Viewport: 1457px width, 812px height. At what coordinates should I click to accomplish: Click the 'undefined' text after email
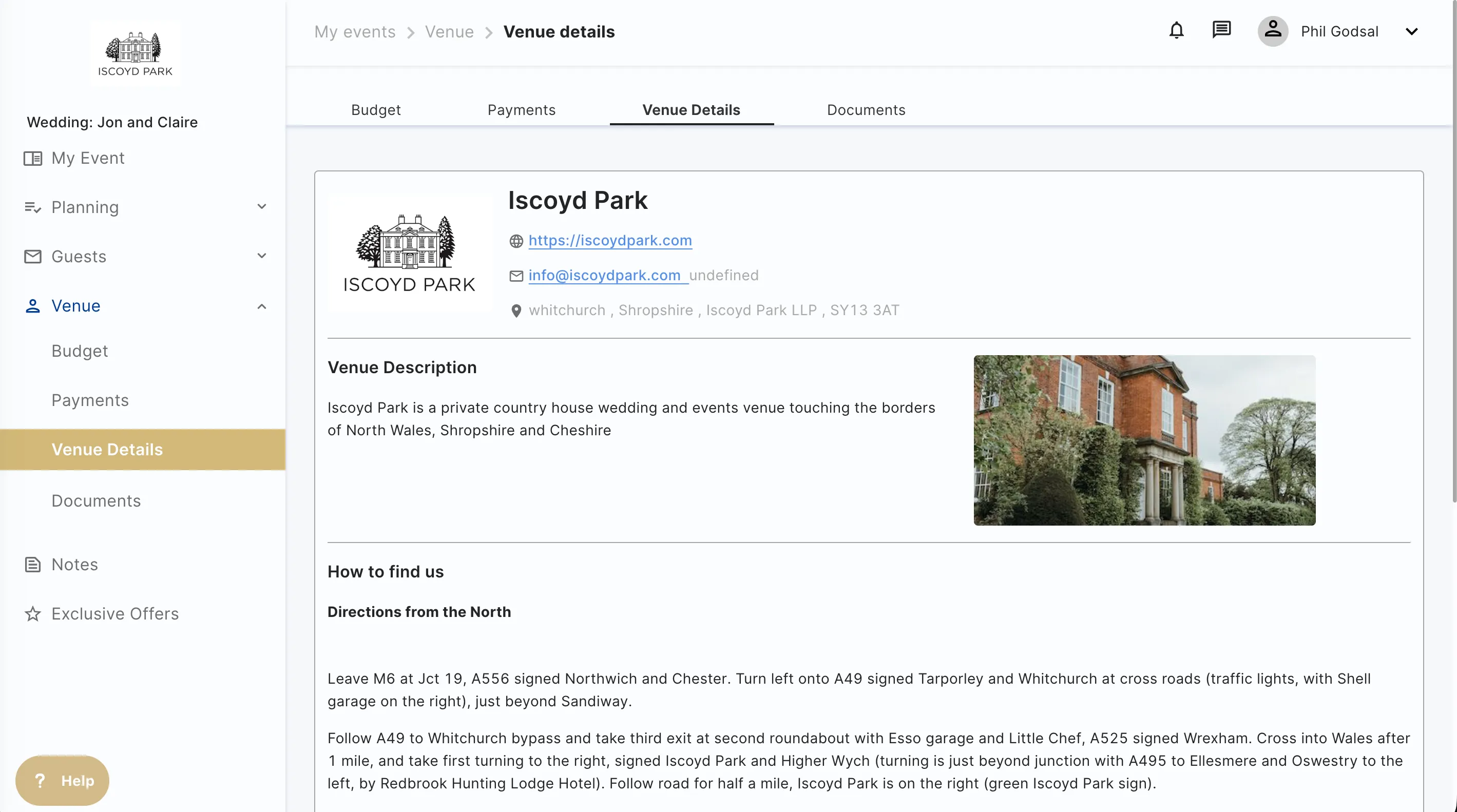point(723,276)
